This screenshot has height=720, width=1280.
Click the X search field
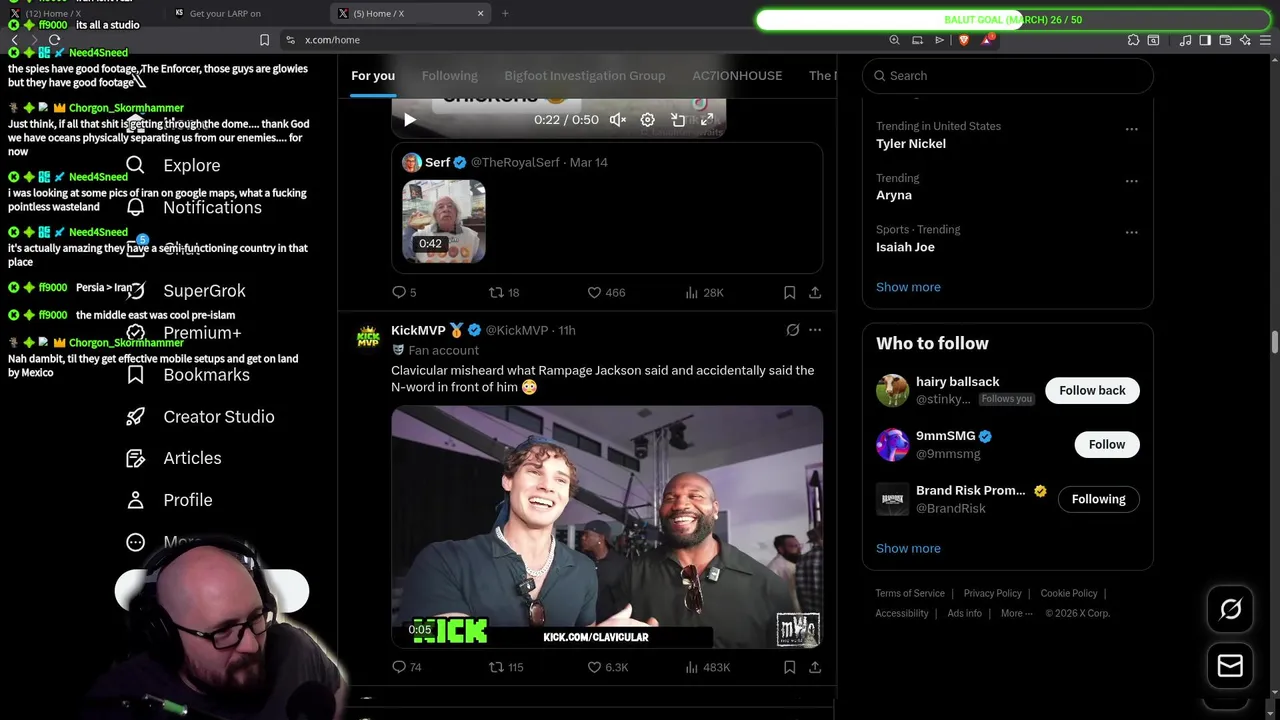point(1007,76)
